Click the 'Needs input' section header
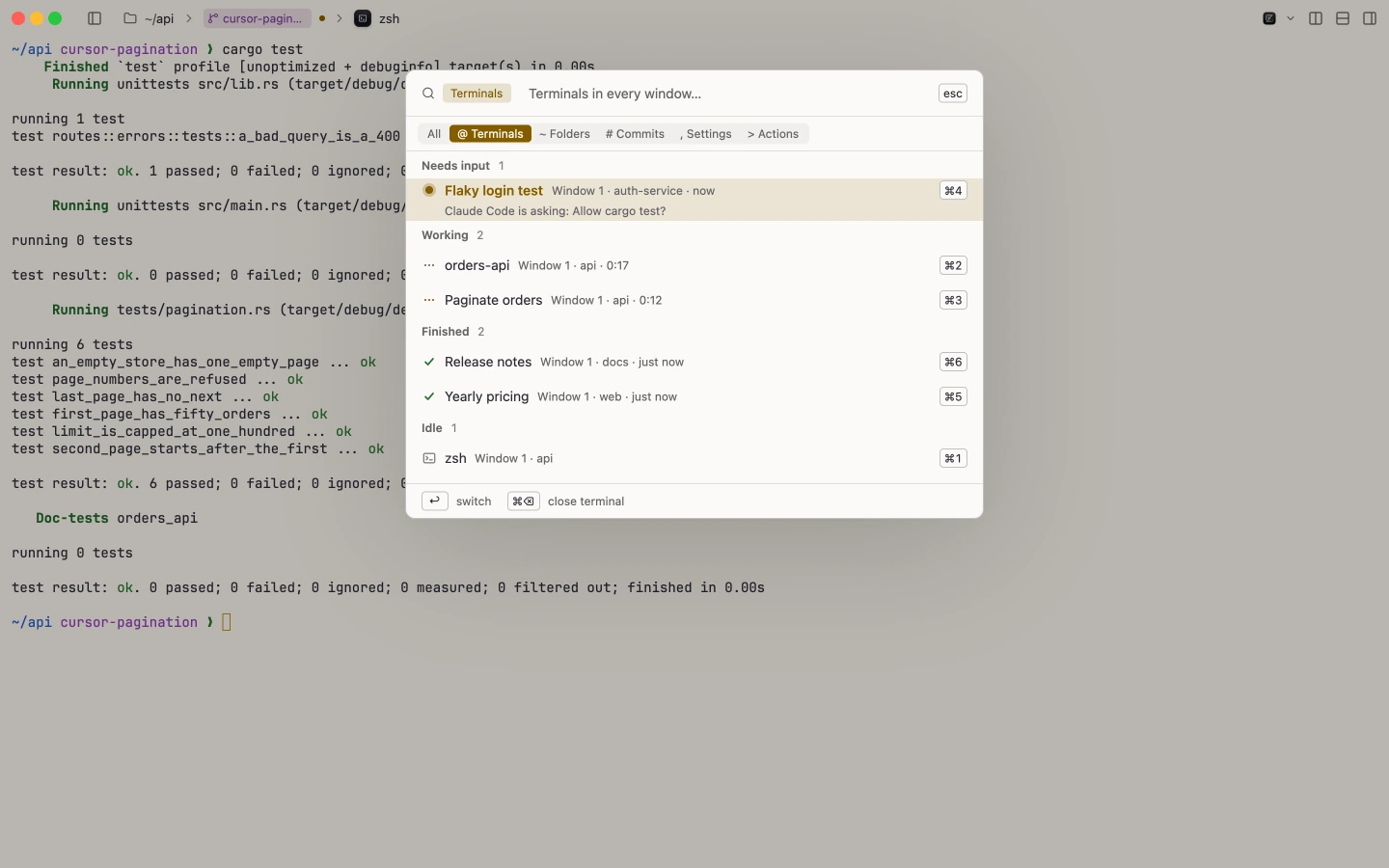This screenshot has height=868, width=1389. tap(455, 166)
